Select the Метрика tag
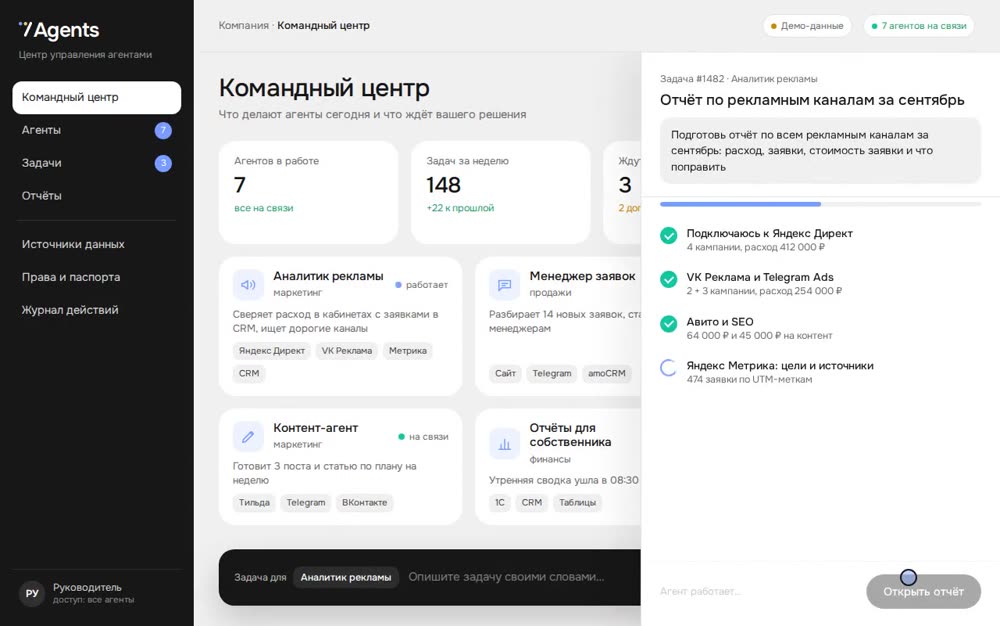 (x=408, y=351)
